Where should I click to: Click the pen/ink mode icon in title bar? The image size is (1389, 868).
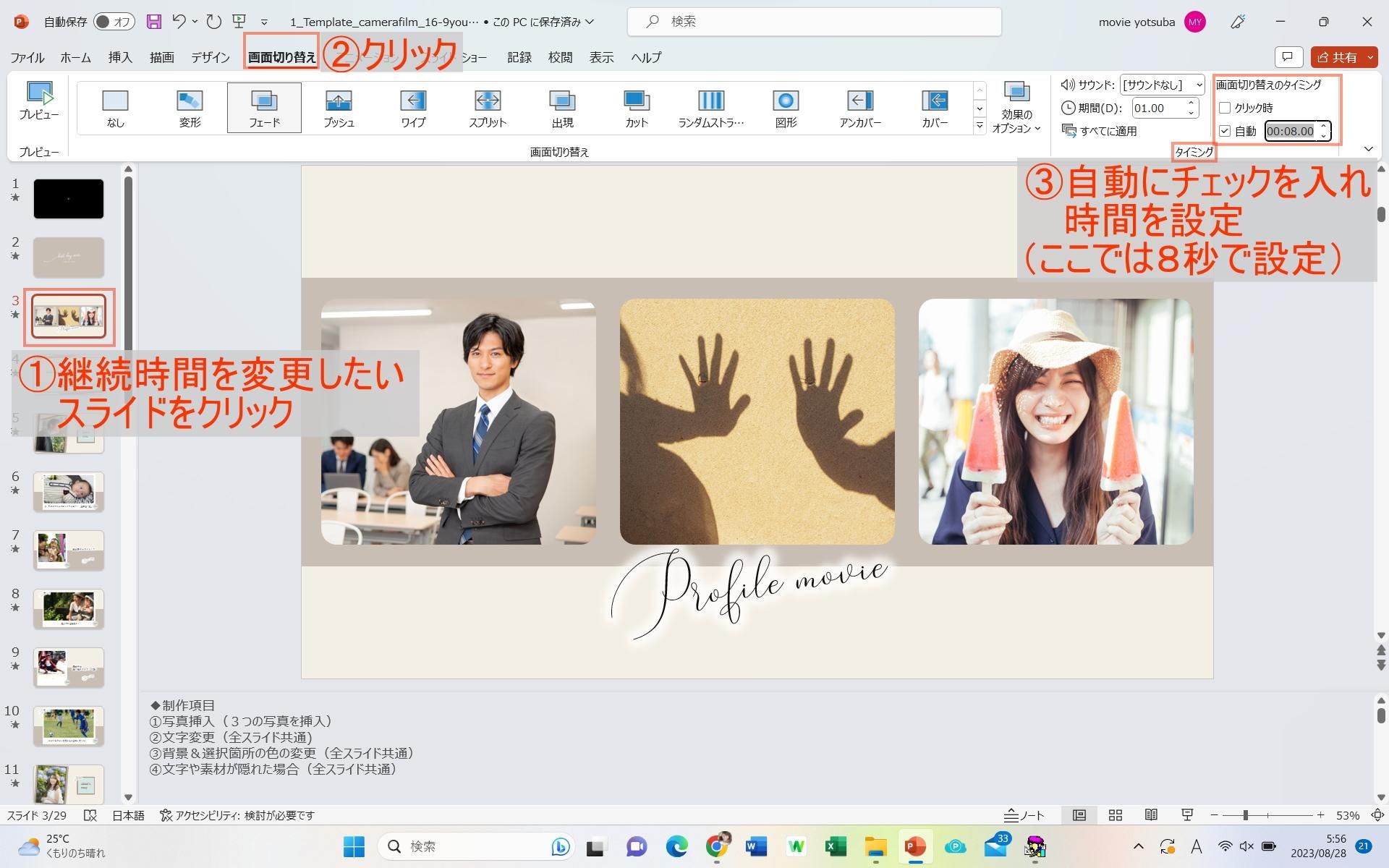click(1238, 22)
